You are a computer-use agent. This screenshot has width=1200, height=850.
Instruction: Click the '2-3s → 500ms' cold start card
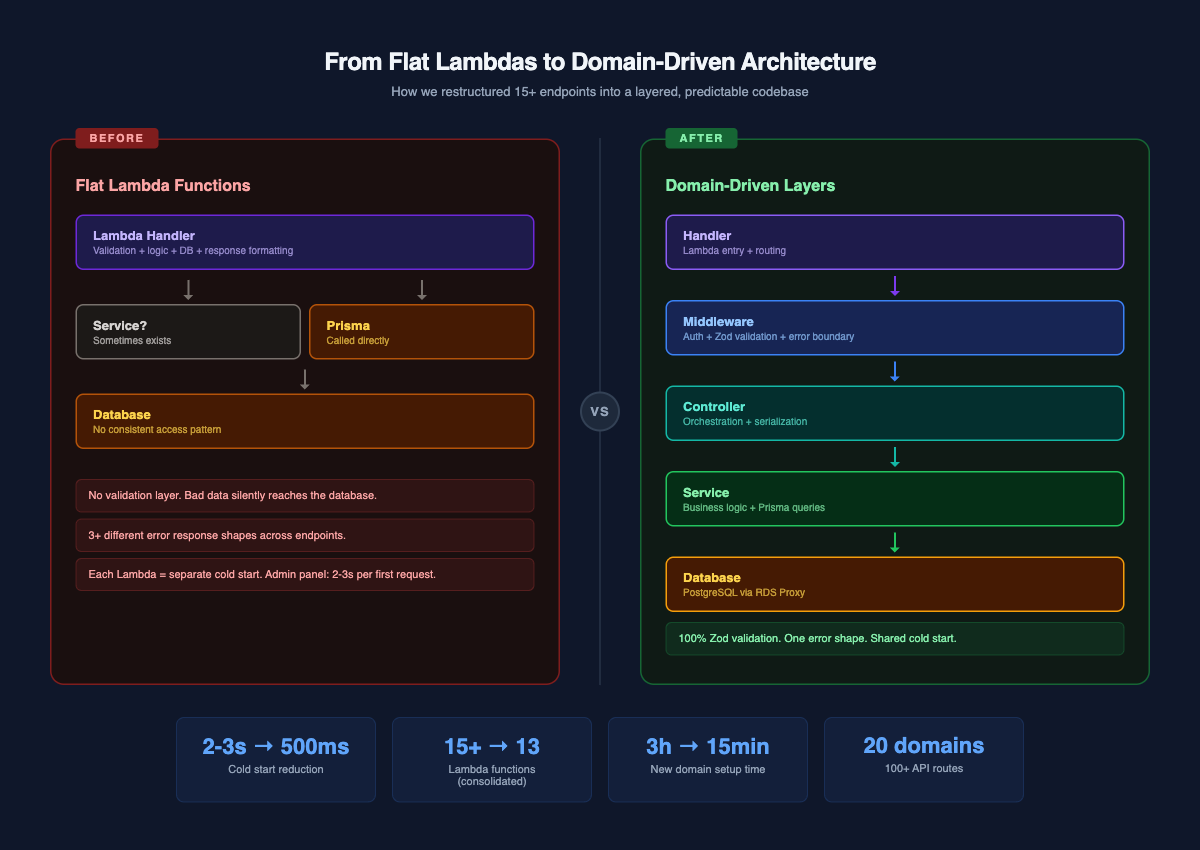[276, 759]
